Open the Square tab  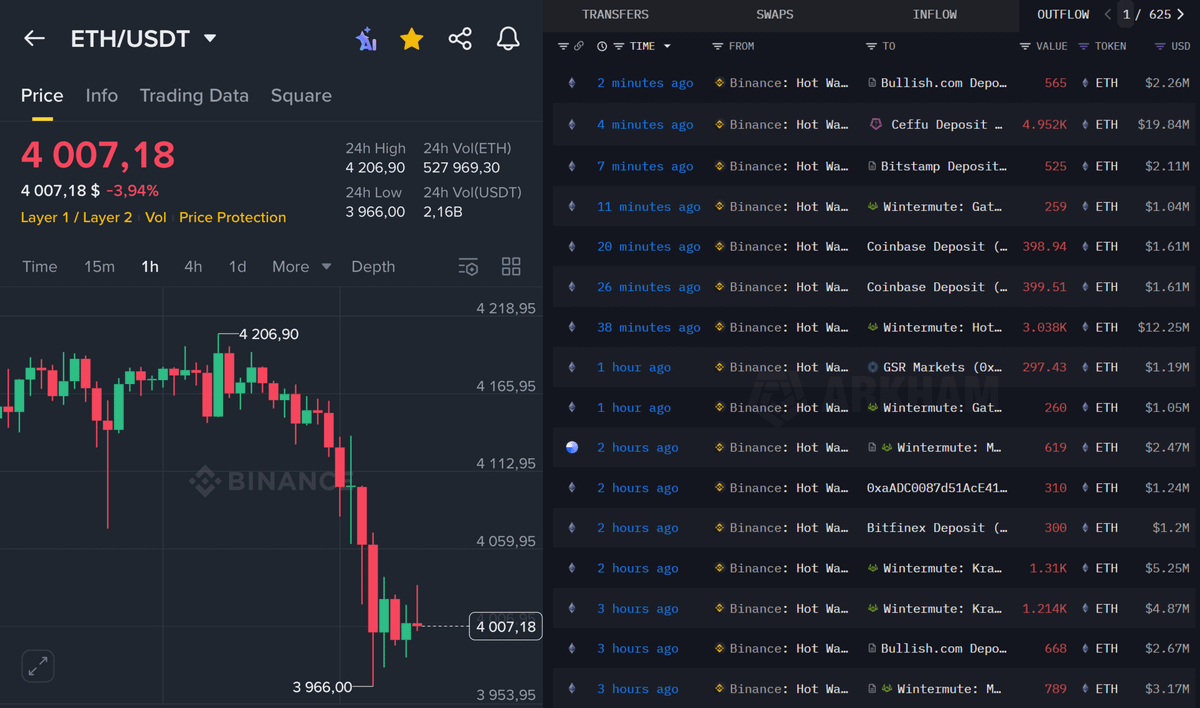point(301,95)
